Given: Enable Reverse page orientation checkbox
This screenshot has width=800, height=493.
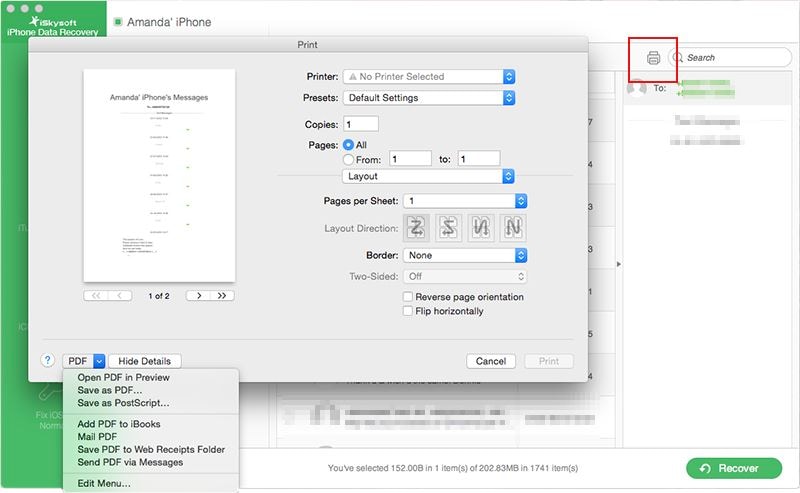Looking at the screenshot, I should pos(408,297).
